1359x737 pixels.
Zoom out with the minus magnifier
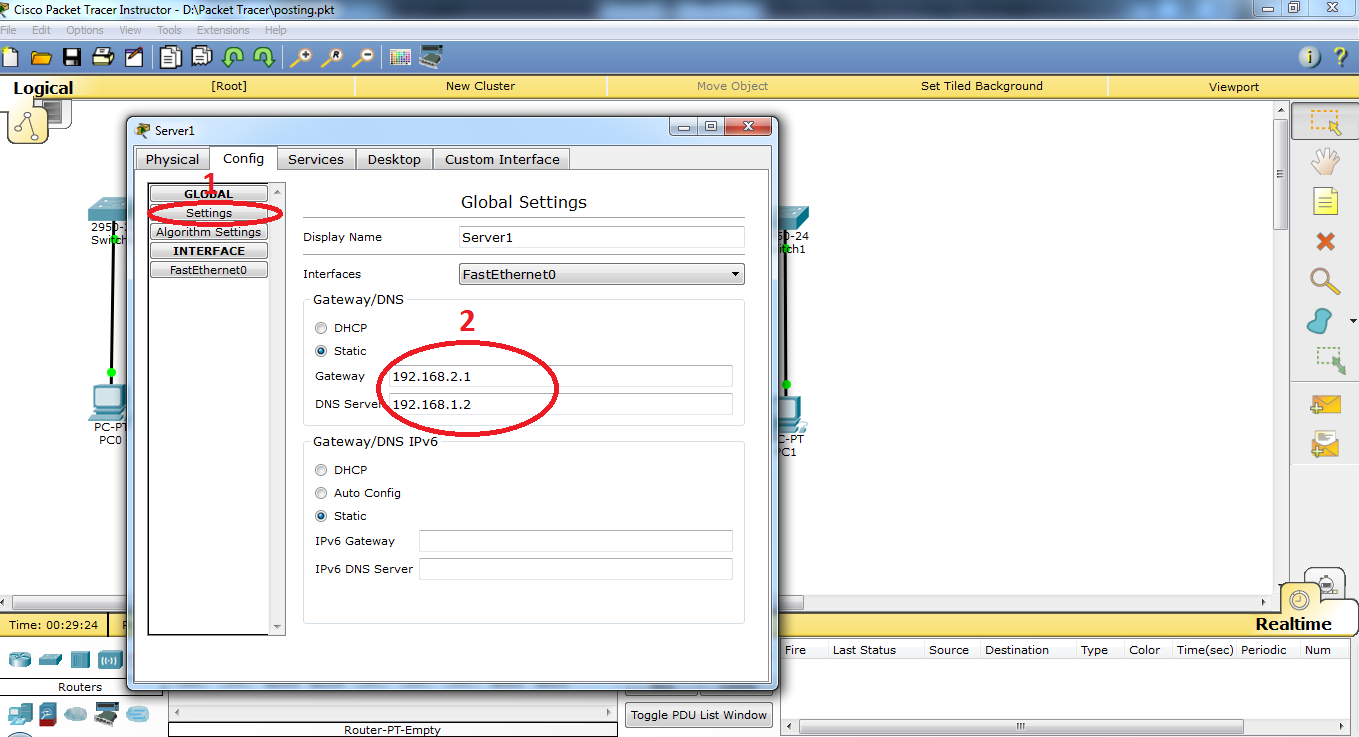click(x=363, y=57)
